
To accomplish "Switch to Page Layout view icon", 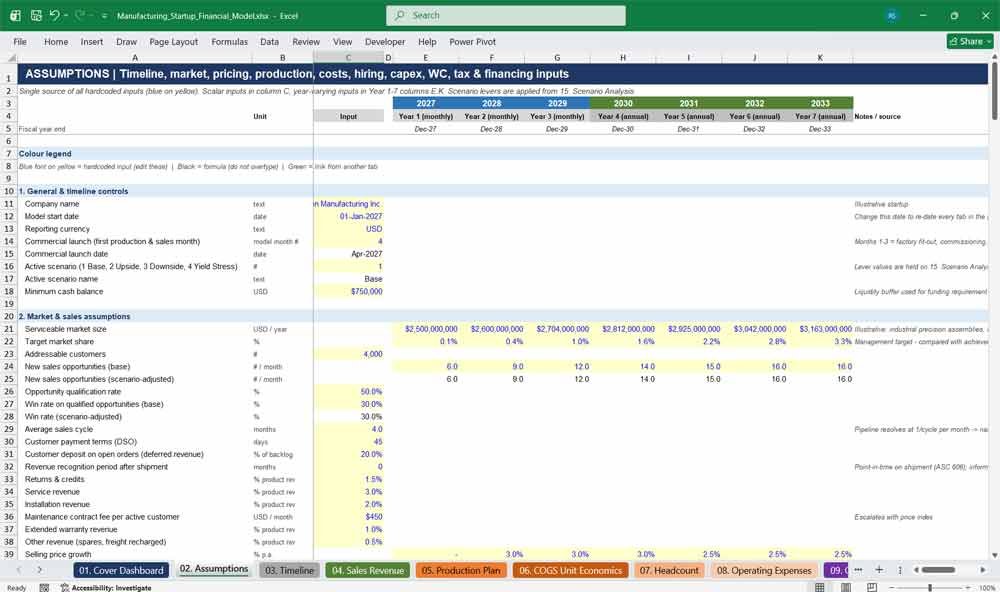I will (845, 587).
